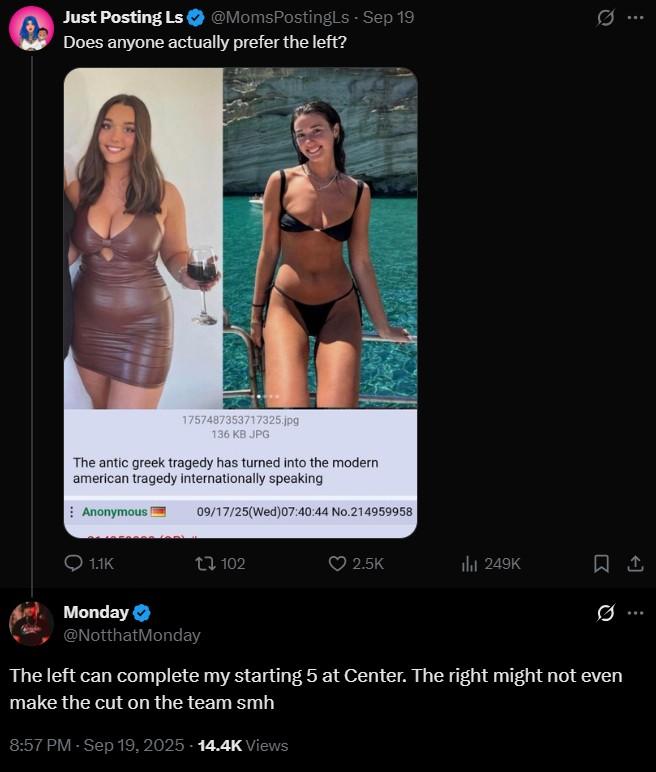The height and width of the screenshot is (772, 656).
Task: Click the 14.4K Views count
Action: point(243,745)
